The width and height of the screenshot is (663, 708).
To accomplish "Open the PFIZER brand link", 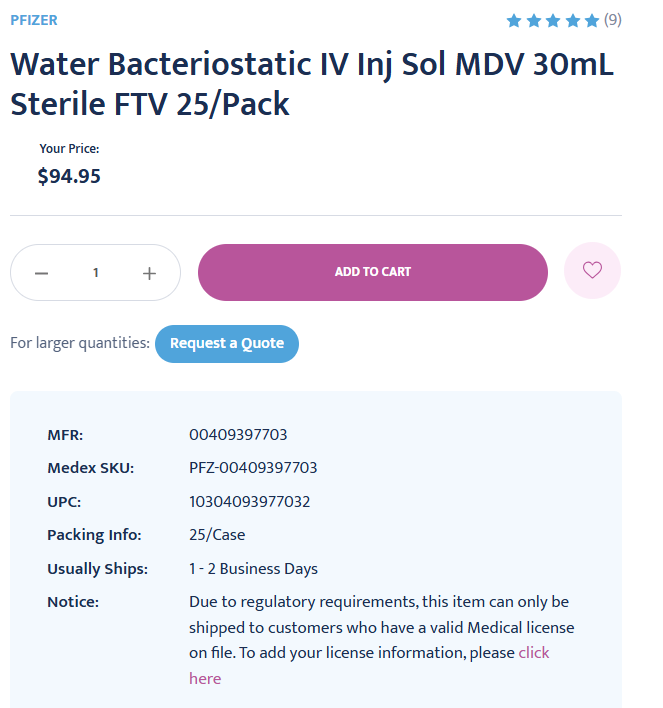I will (x=34, y=20).
